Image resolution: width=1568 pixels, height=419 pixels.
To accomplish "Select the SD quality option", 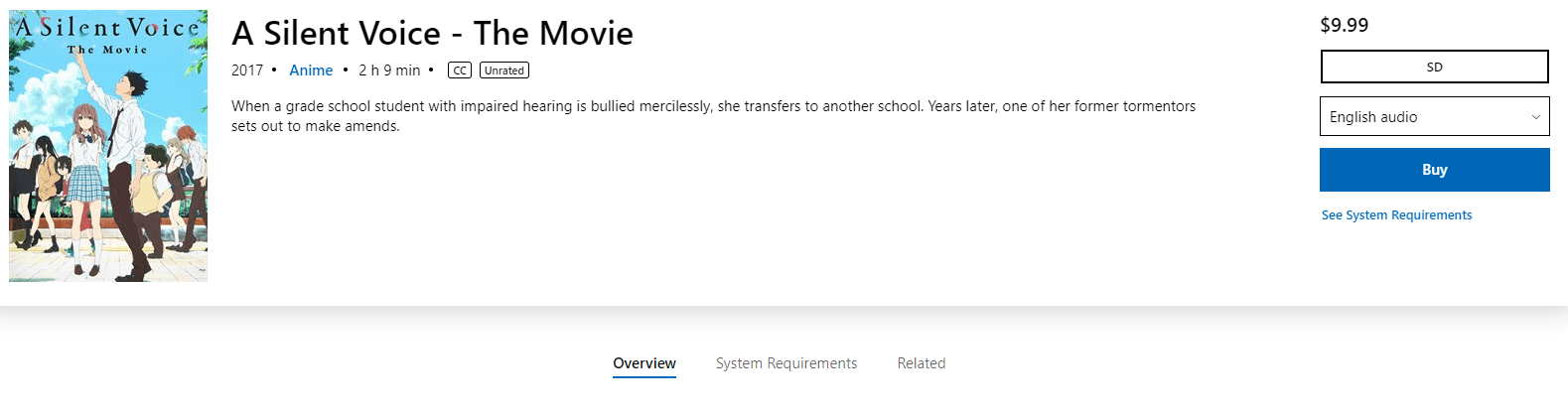I will click(x=1434, y=67).
